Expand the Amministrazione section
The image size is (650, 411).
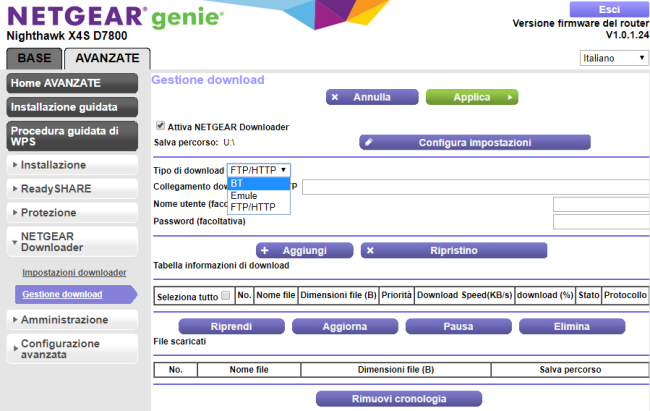[x=72, y=320]
